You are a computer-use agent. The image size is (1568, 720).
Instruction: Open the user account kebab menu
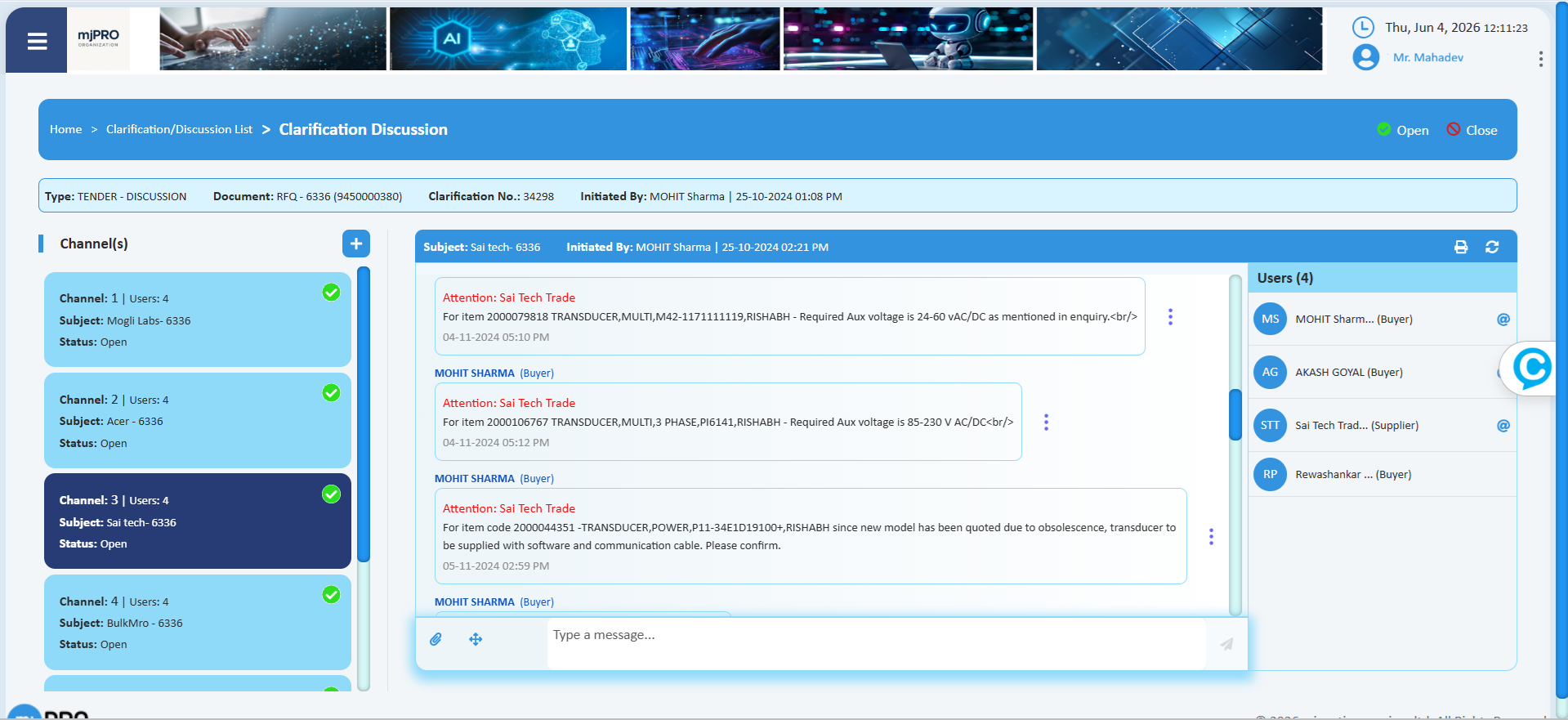tap(1540, 59)
